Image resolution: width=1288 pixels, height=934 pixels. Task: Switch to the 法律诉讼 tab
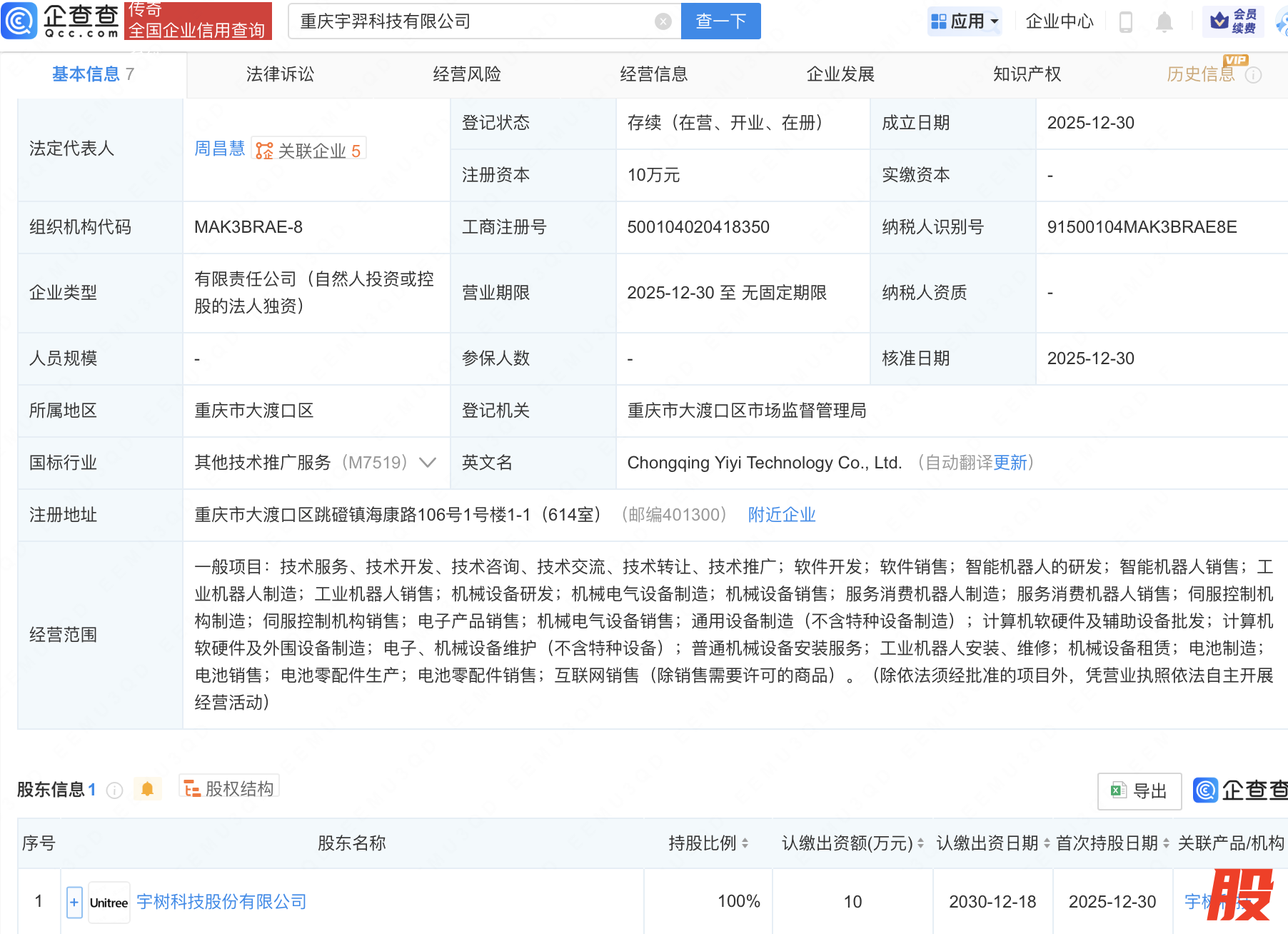coord(280,74)
